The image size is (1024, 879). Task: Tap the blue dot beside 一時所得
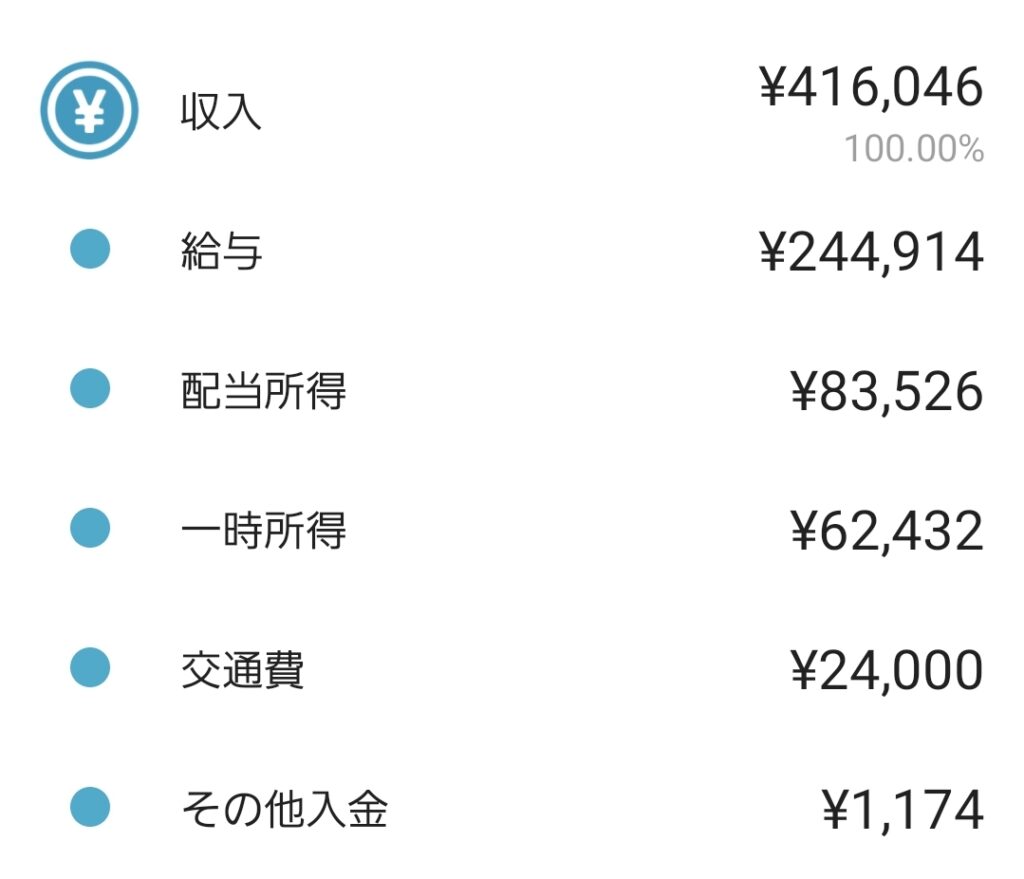point(89,528)
